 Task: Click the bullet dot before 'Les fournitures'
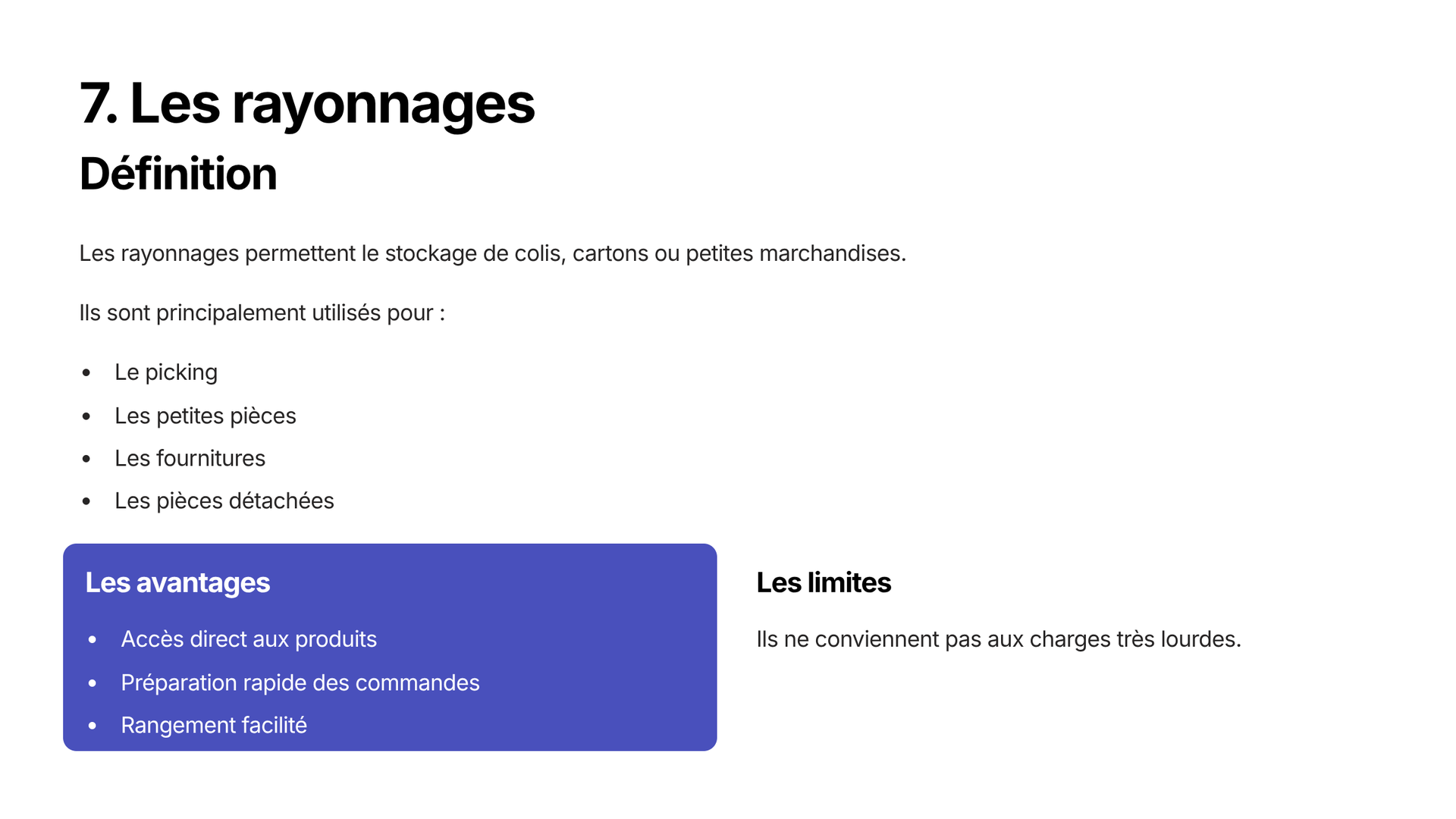click(x=86, y=459)
